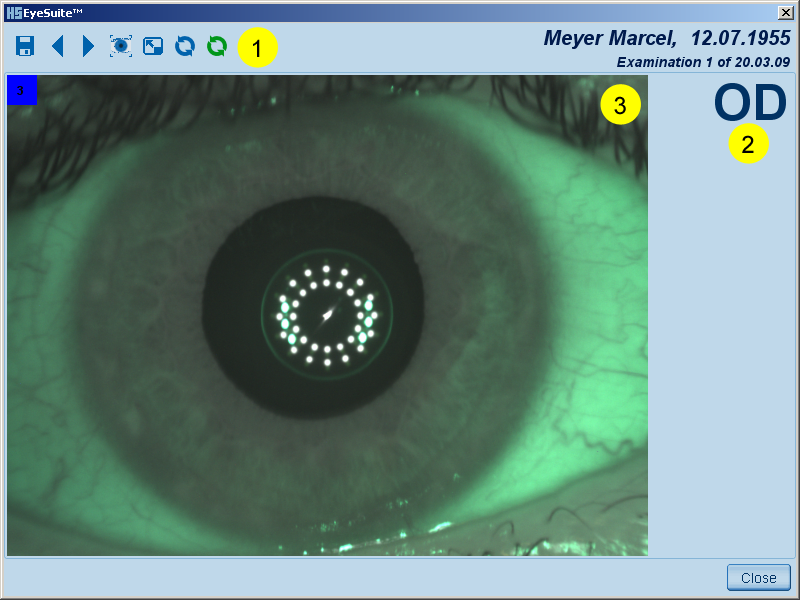Click the birth date 12.07.1955
This screenshot has width=800, height=600.
tap(740, 38)
